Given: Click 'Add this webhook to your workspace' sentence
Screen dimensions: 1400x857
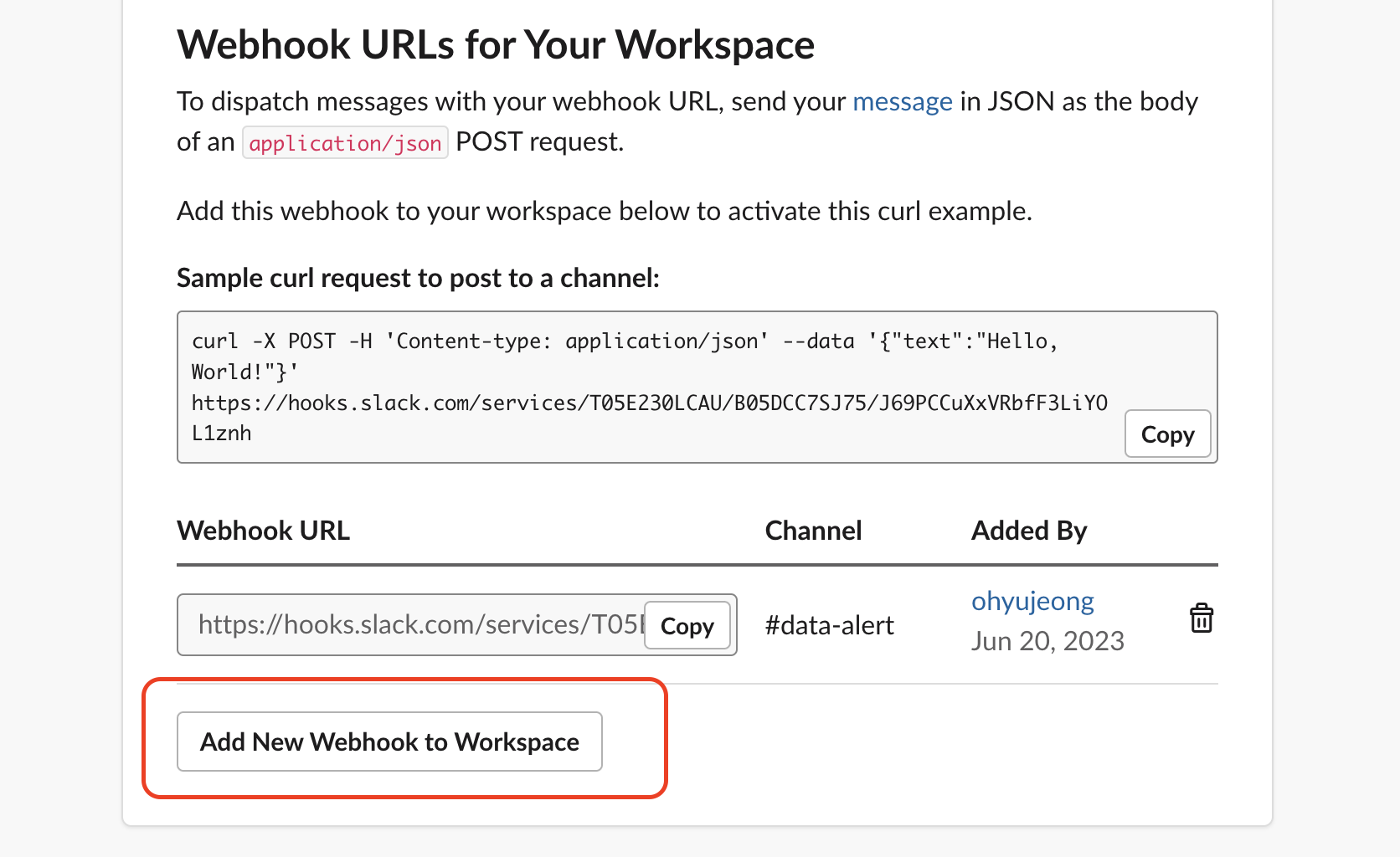Looking at the screenshot, I should (x=605, y=211).
